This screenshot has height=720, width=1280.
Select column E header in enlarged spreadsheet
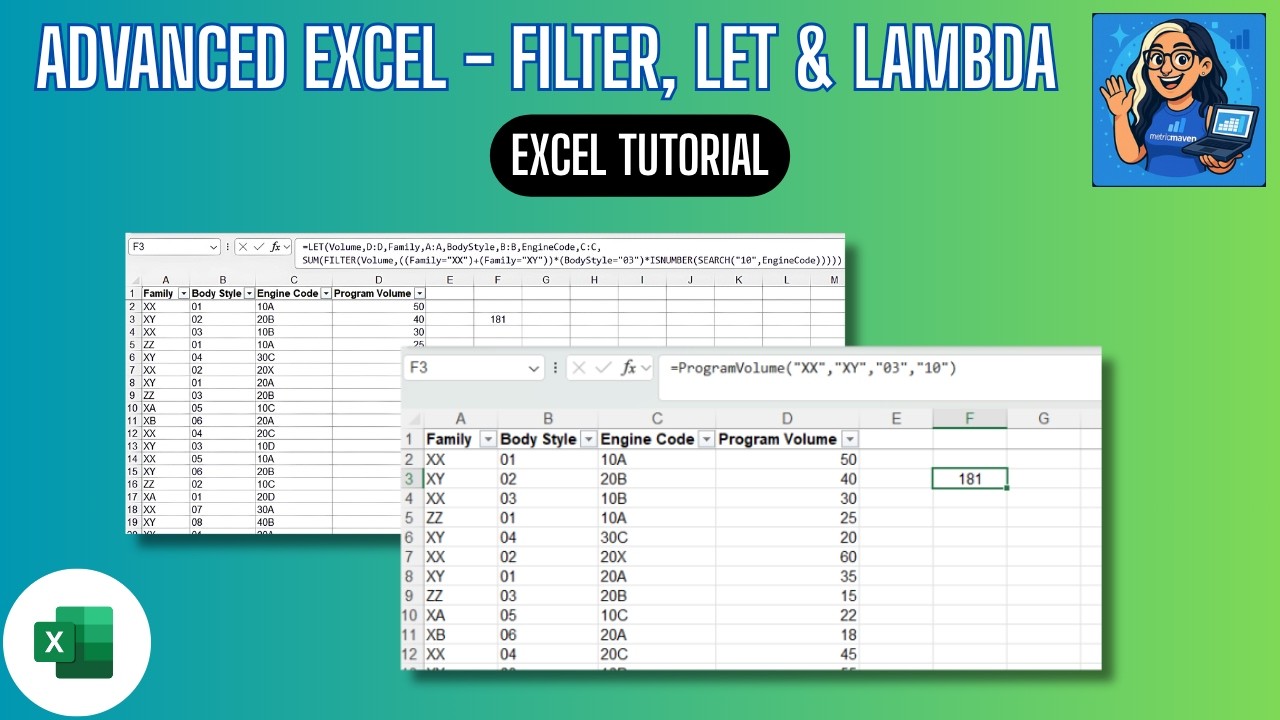tap(896, 418)
